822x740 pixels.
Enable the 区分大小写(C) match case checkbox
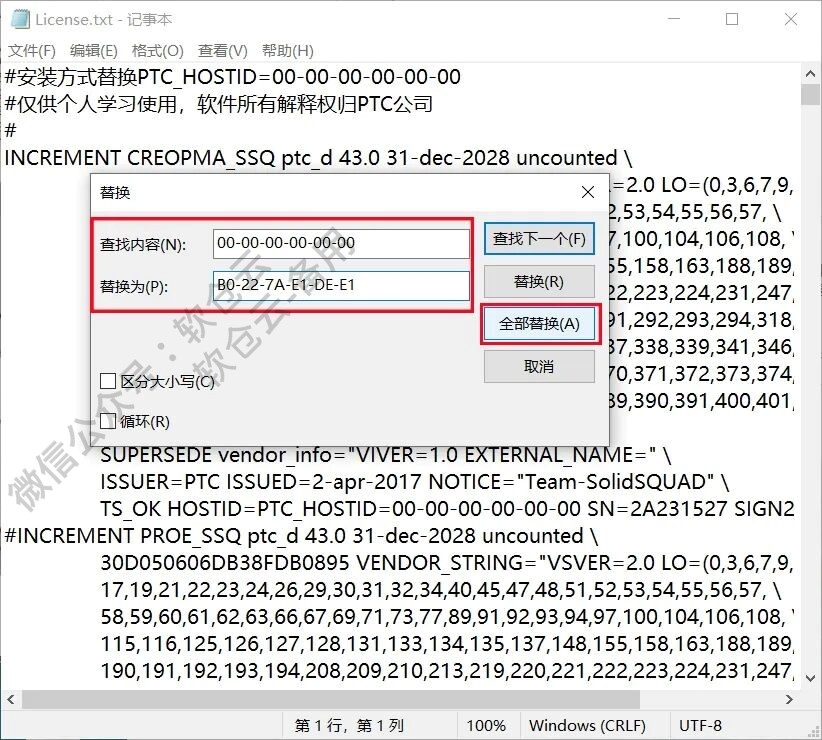click(106, 381)
